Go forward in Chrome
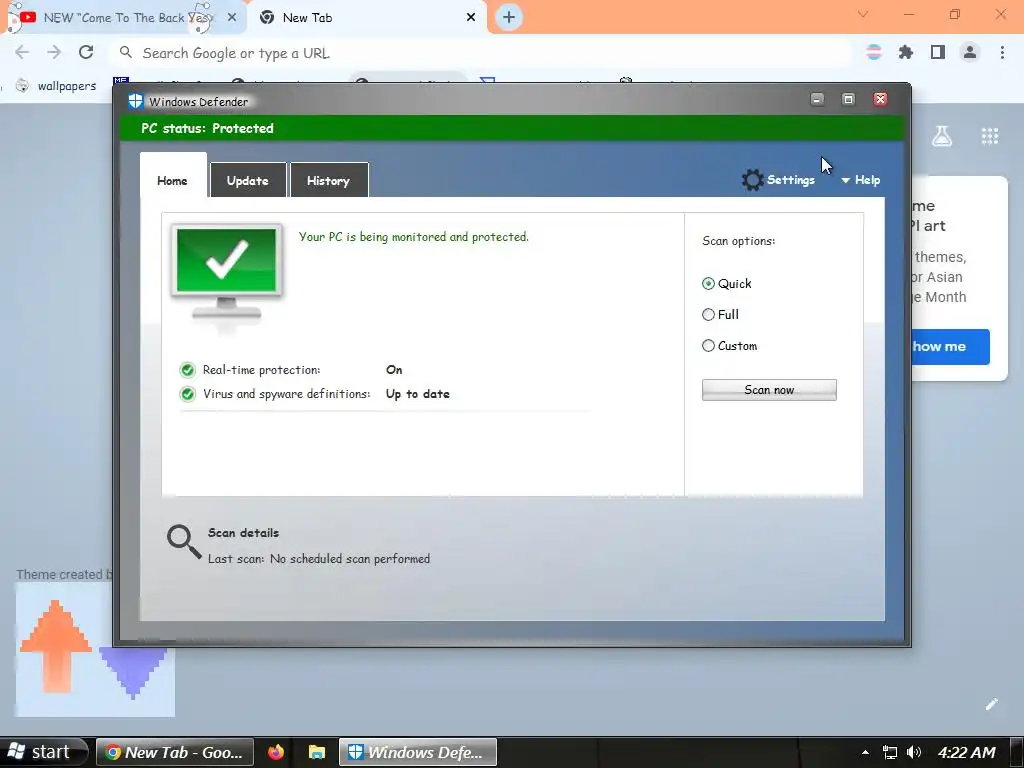 [54, 52]
